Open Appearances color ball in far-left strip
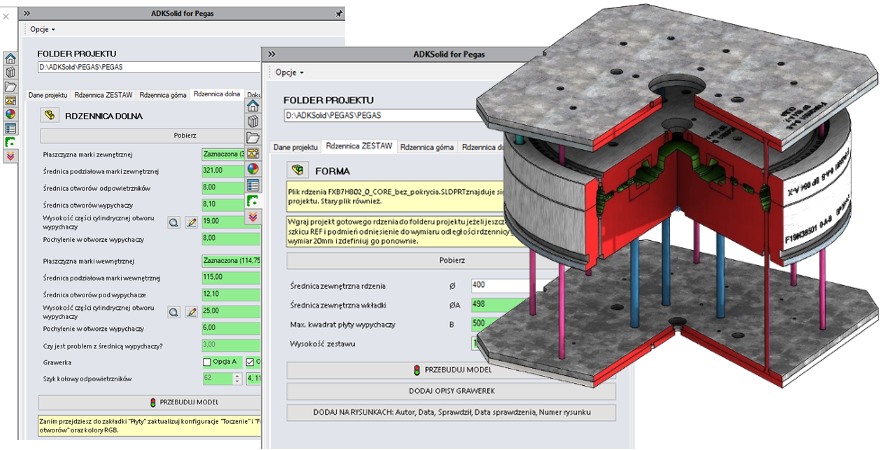Viewport: 890px width, 450px height. coord(10,114)
